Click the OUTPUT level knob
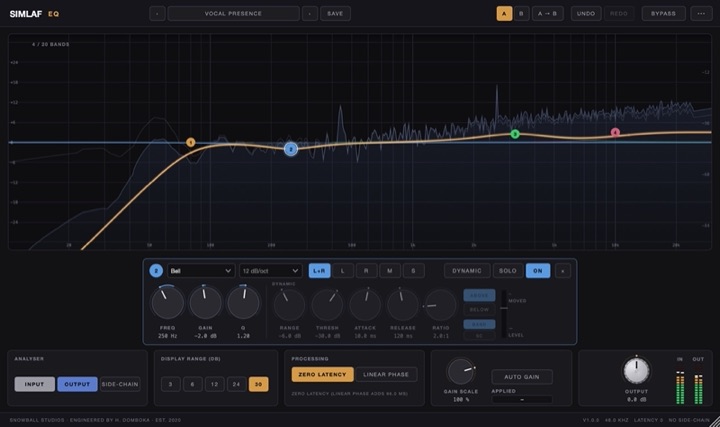720x427 pixels. pyautogui.click(x=636, y=370)
